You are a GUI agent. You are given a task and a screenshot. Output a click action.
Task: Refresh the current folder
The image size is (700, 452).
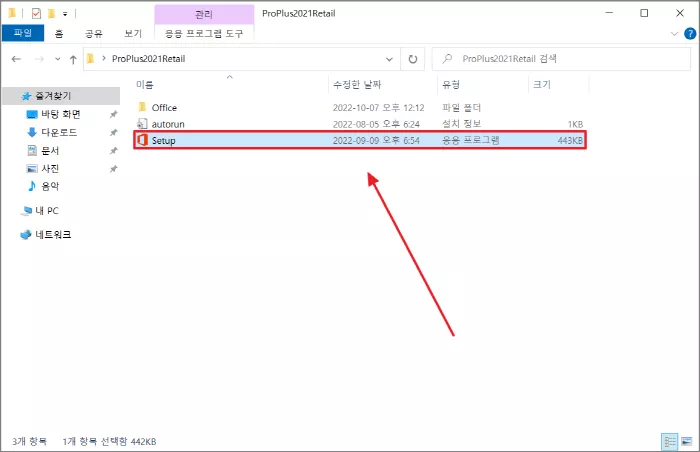click(413, 59)
